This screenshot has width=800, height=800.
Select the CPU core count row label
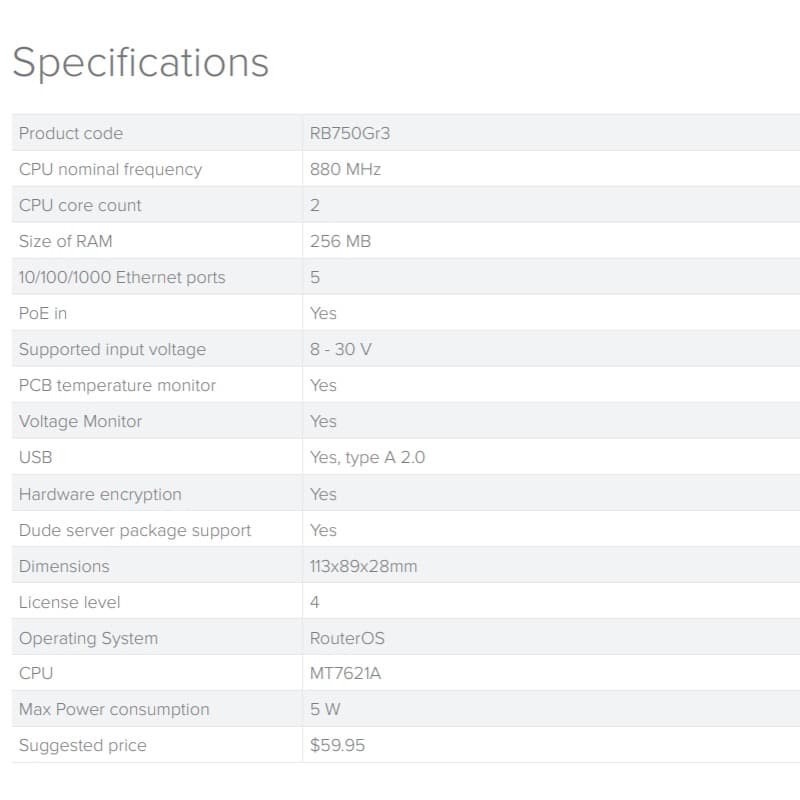80,205
